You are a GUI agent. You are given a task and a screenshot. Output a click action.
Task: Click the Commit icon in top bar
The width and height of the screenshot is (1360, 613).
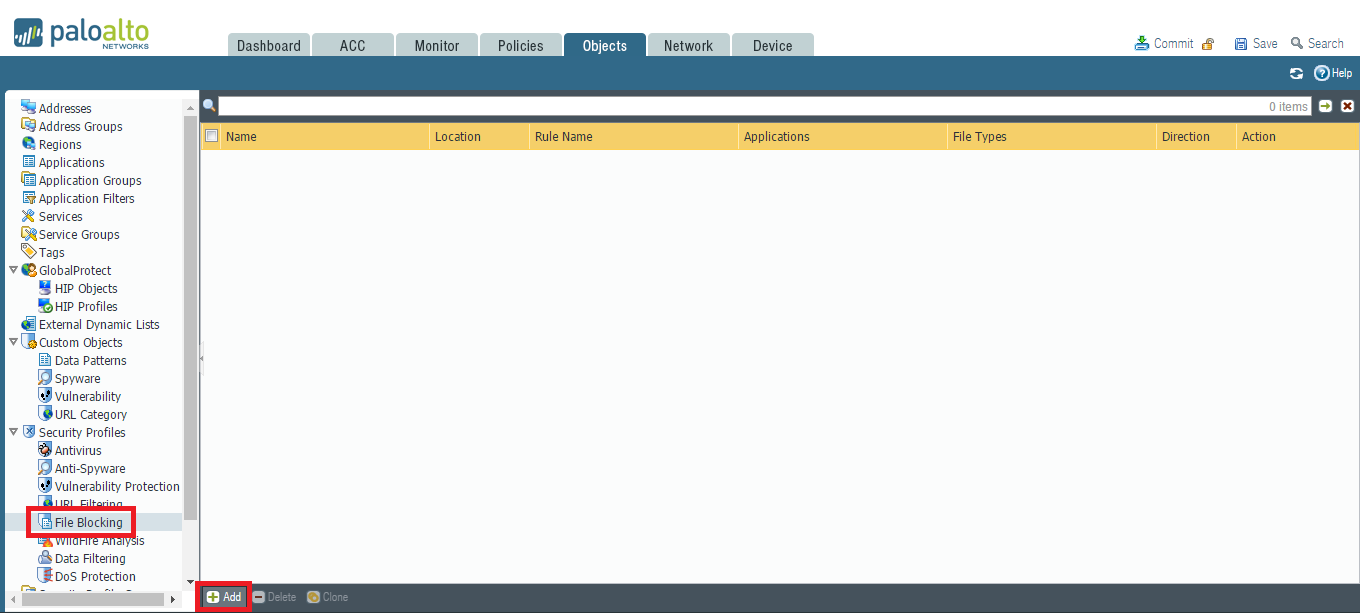1141,43
